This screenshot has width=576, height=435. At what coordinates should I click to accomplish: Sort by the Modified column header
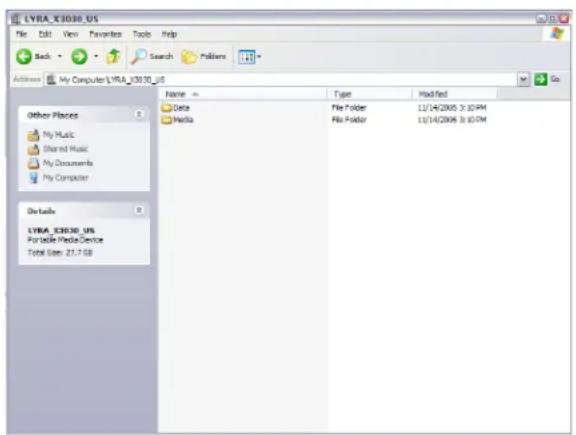[454, 94]
